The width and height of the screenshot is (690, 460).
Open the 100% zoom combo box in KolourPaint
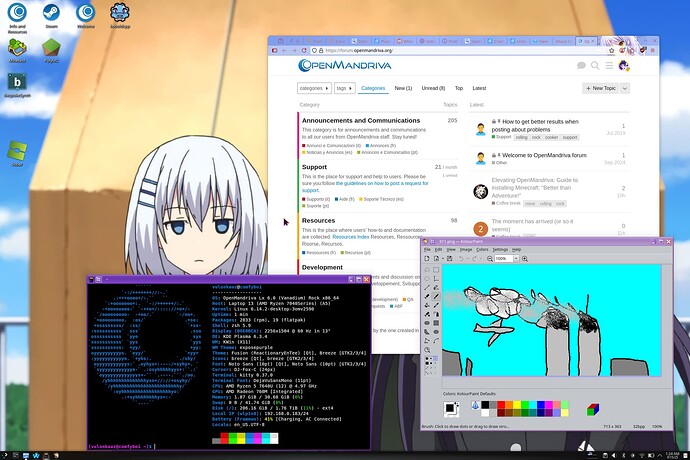(507, 258)
